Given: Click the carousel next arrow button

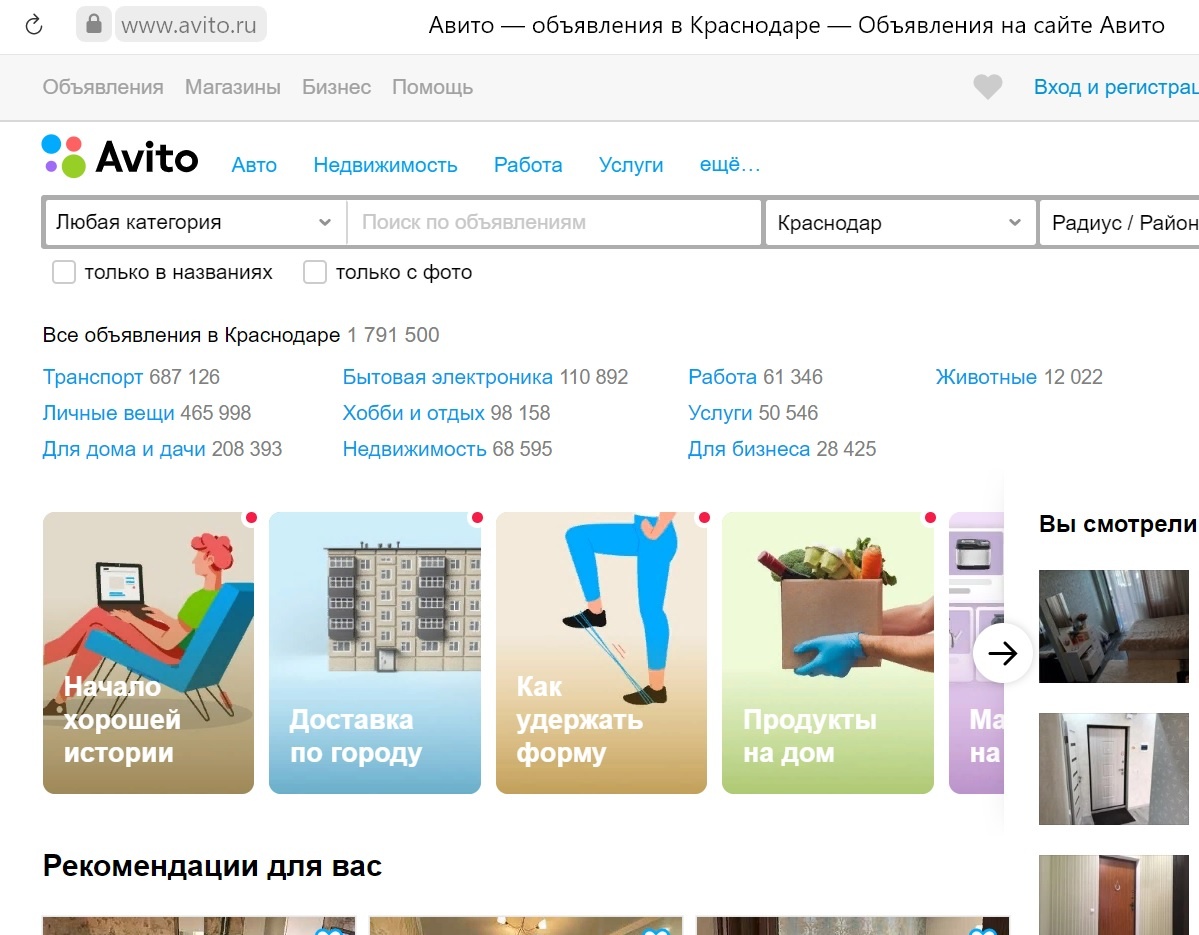Looking at the screenshot, I should pos(1002,653).
